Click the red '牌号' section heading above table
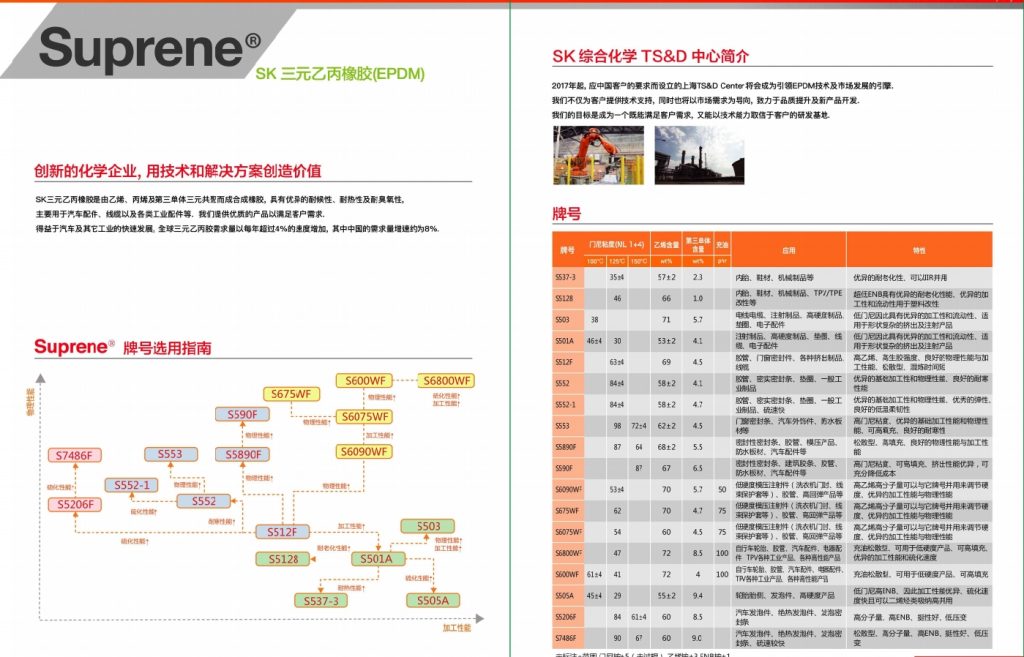The height and width of the screenshot is (657, 1024). (x=566, y=214)
